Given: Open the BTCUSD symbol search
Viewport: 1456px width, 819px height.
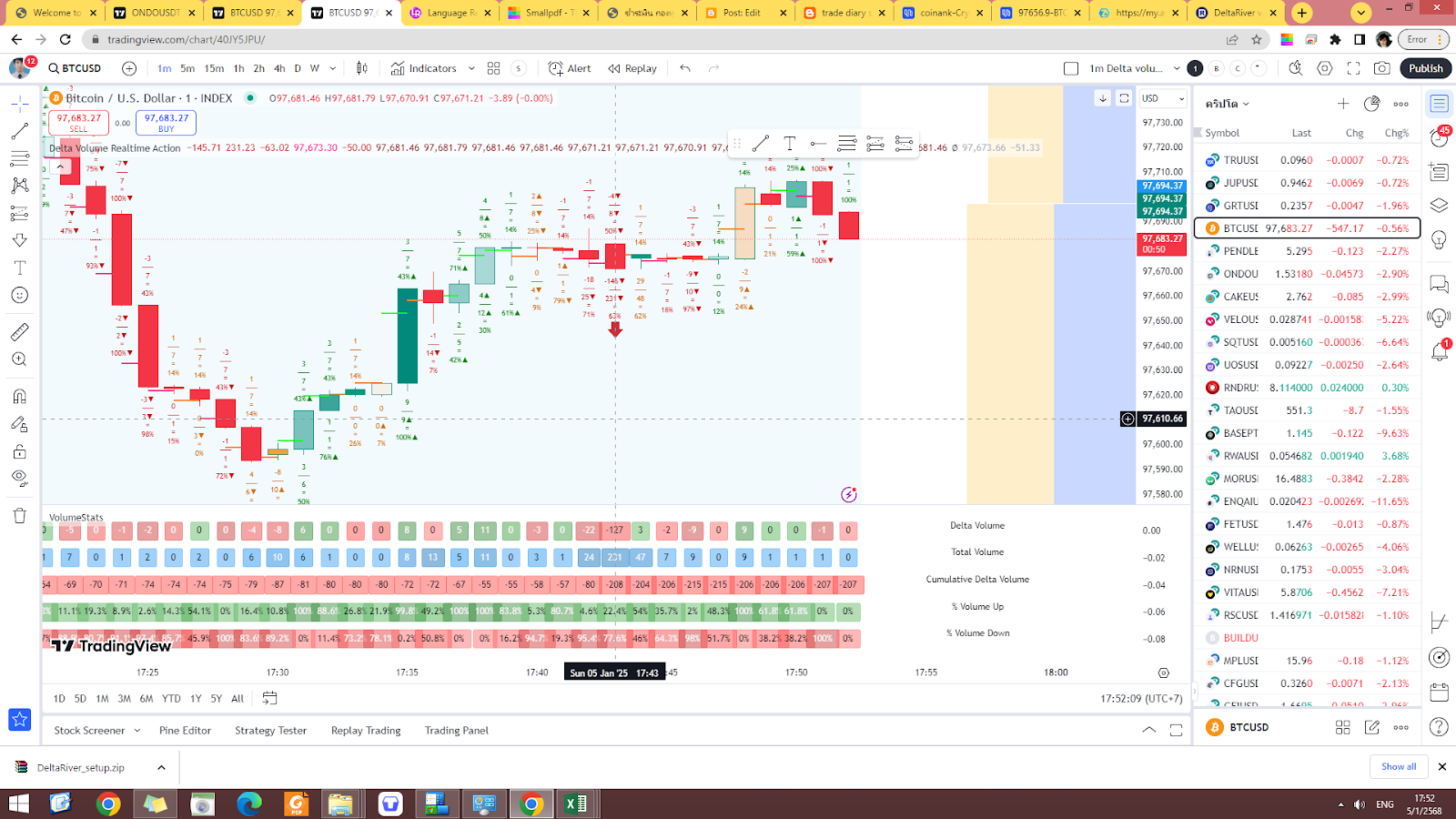Looking at the screenshot, I should click(x=75, y=68).
